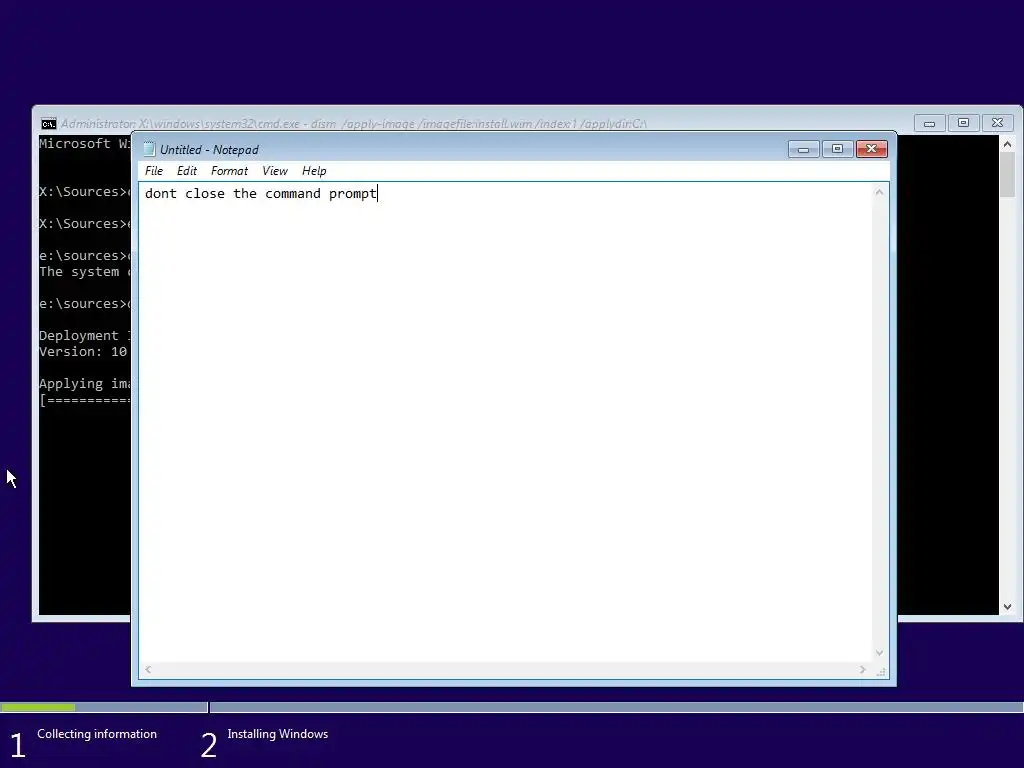Open the View menu in Notepad
The width and height of the screenshot is (1024, 768).
[275, 171]
